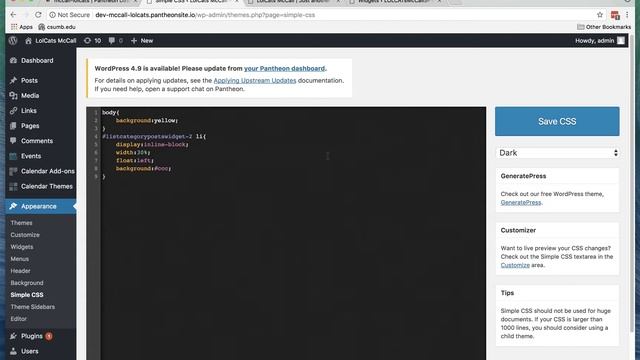Open the Plugins menu

[32, 336]
